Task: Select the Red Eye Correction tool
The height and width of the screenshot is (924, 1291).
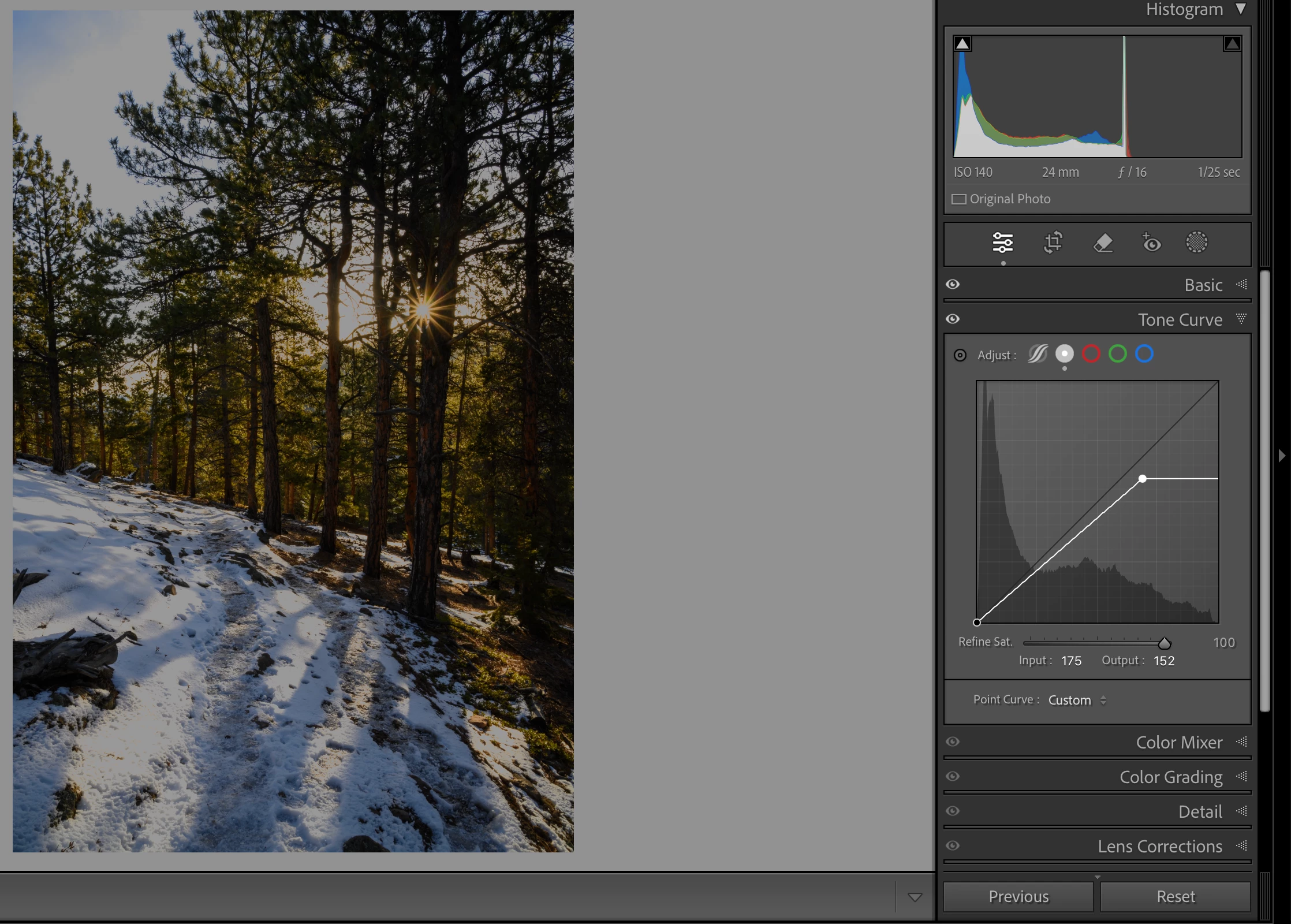Action: click(1151, 243)
